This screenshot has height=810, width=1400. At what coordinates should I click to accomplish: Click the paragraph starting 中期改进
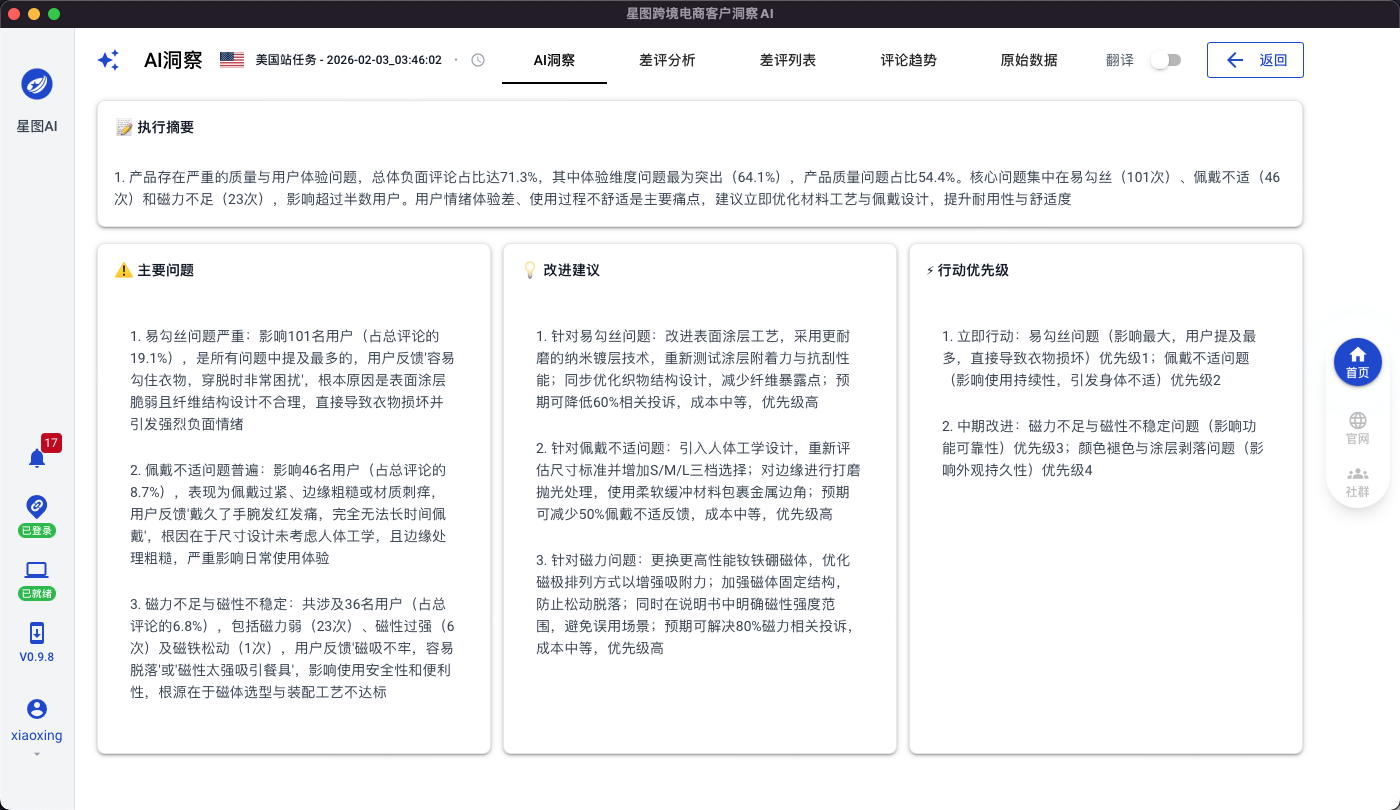tap(1105, 447)
